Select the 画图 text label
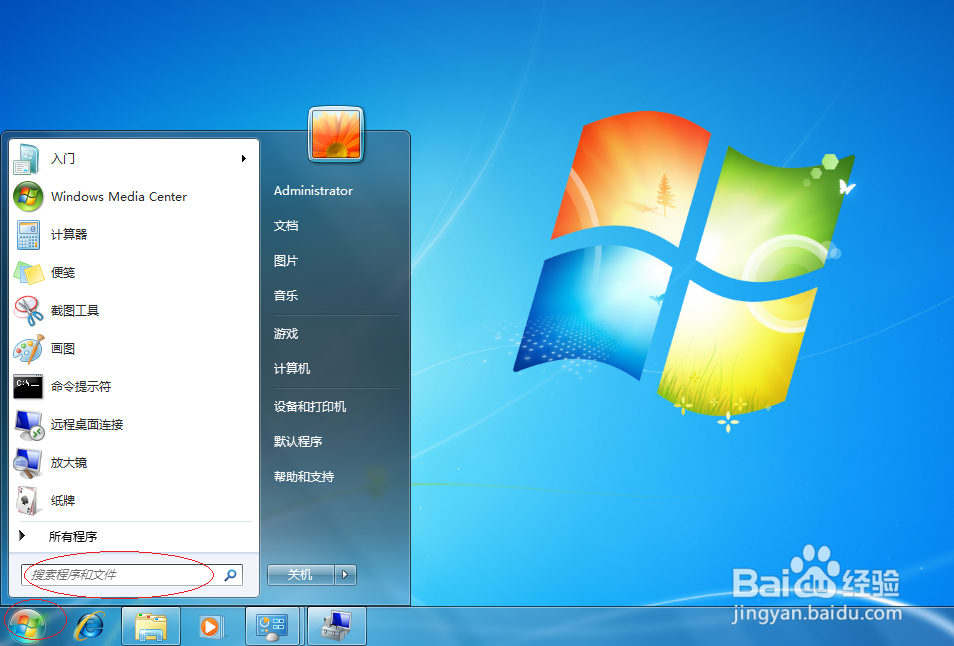The width and height of the screenshot is (954, 646). click(x=63, y=349)
